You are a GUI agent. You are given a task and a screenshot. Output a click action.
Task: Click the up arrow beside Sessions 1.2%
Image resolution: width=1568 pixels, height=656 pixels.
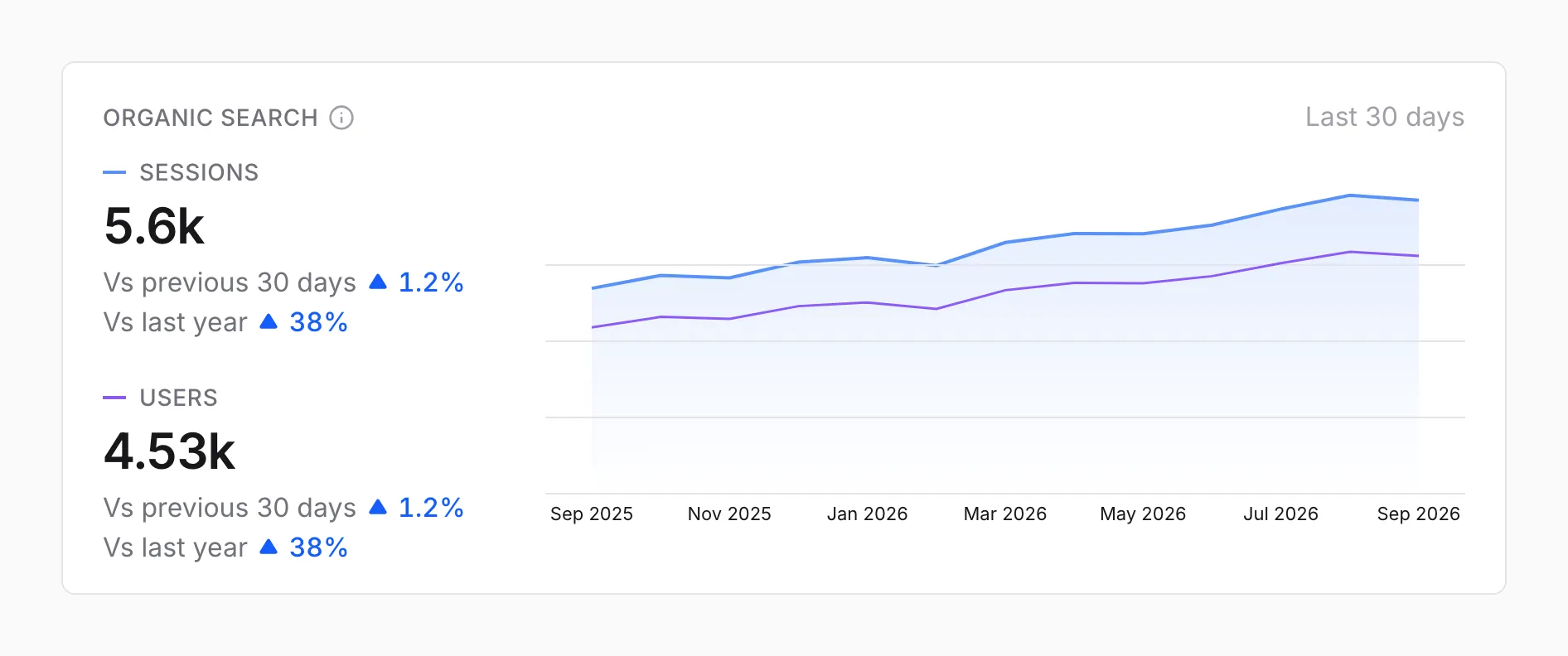(x=378, y=282)
